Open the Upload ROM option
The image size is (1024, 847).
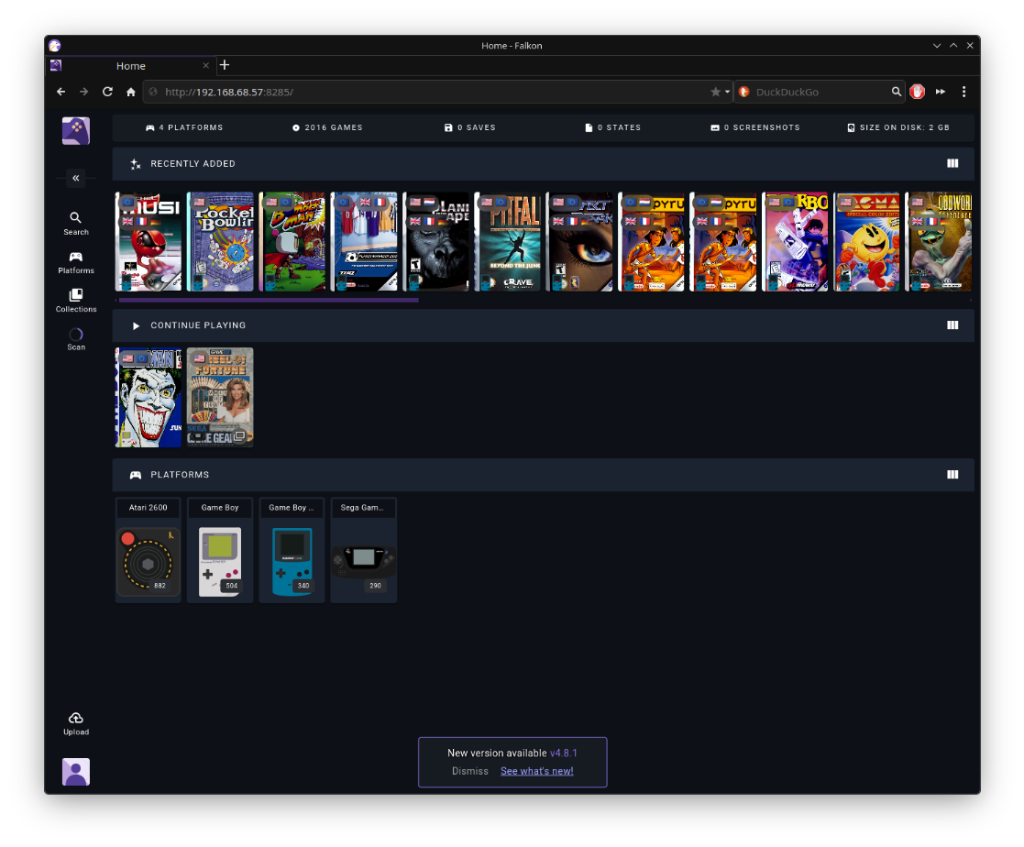(x=76, y=724)
